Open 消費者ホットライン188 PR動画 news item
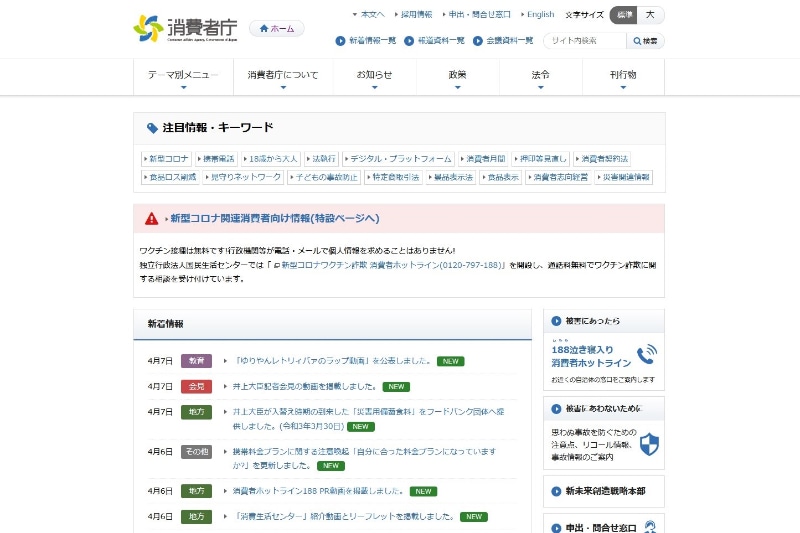 (x=318, y=491)
